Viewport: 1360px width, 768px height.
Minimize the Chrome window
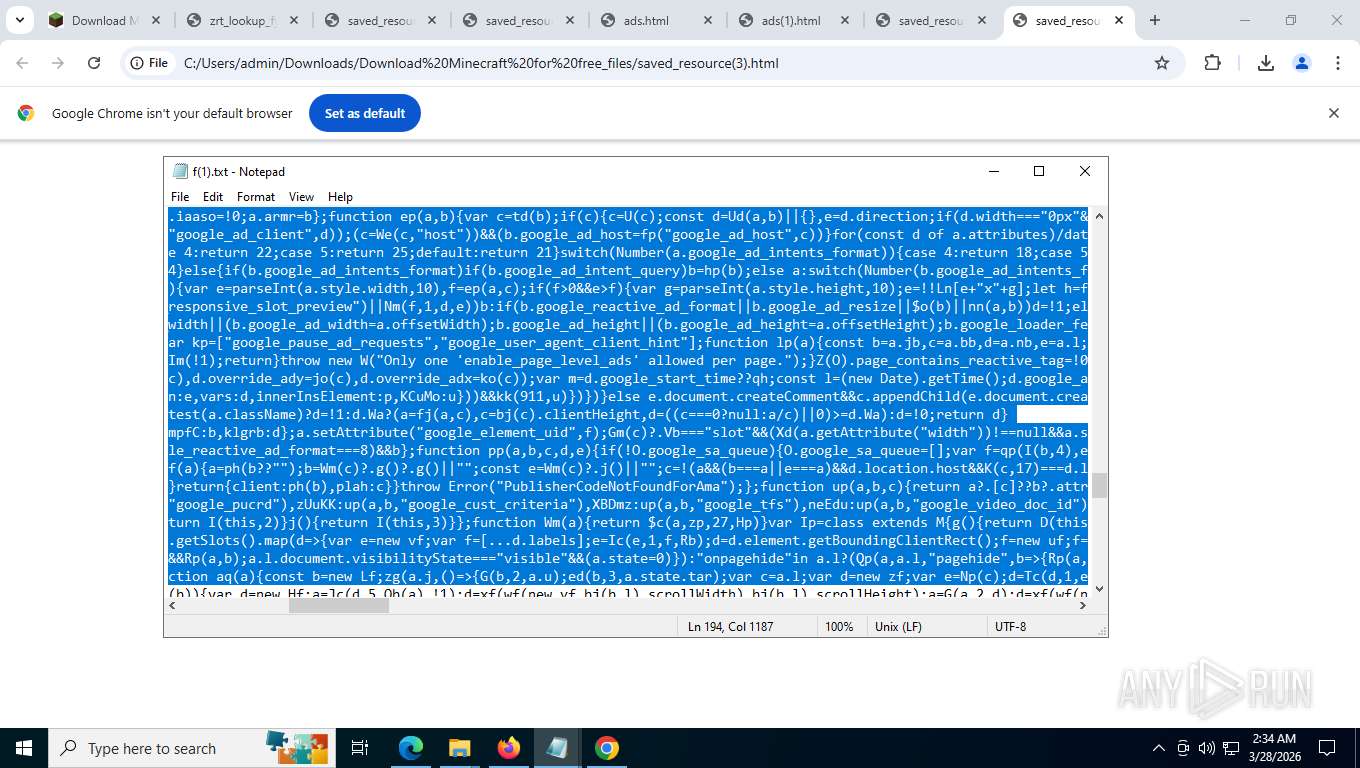1244,20
